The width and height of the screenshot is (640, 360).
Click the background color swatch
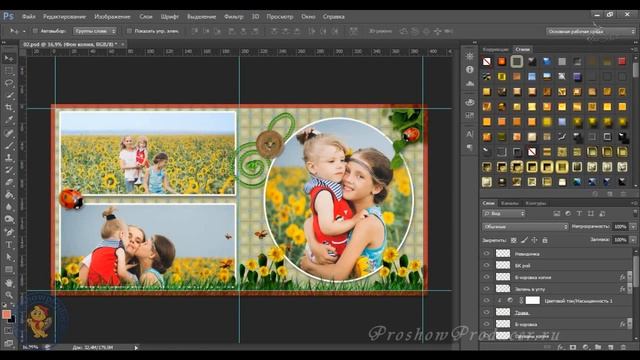click(x=12, y=320)
